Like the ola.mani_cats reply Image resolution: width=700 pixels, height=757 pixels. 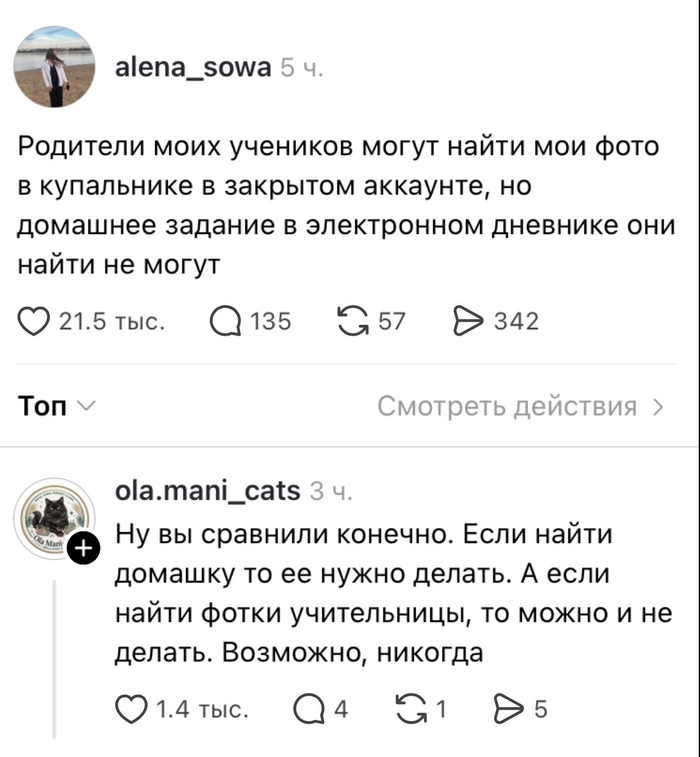(x=130, y=710)
